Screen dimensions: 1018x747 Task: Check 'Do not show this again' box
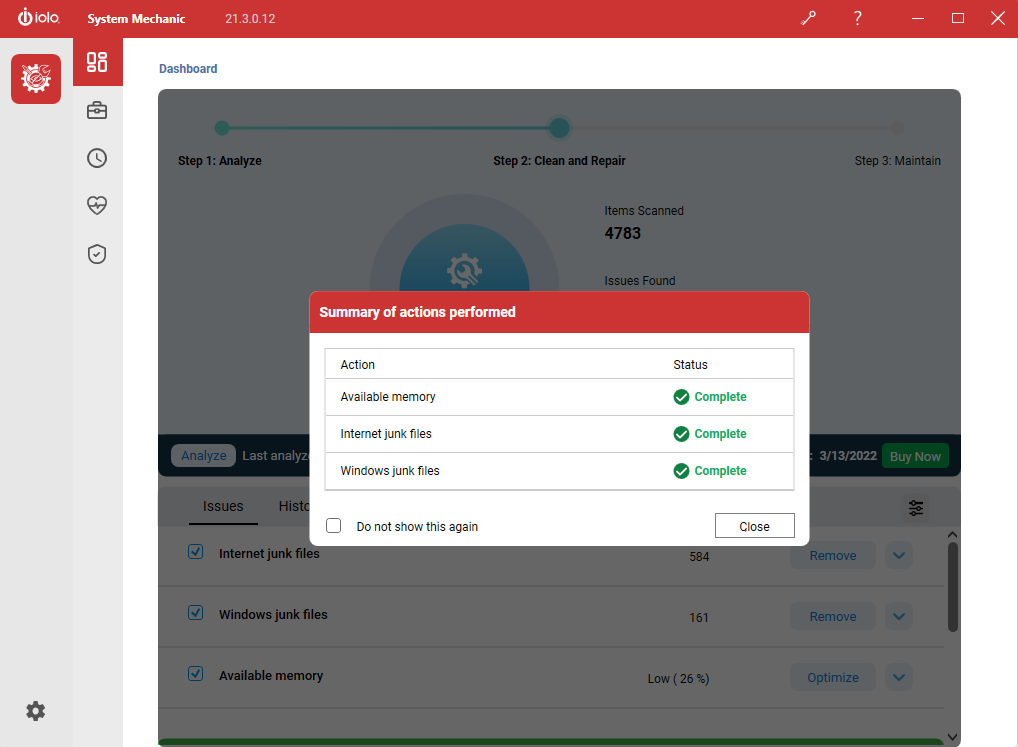tap(334, 526)
